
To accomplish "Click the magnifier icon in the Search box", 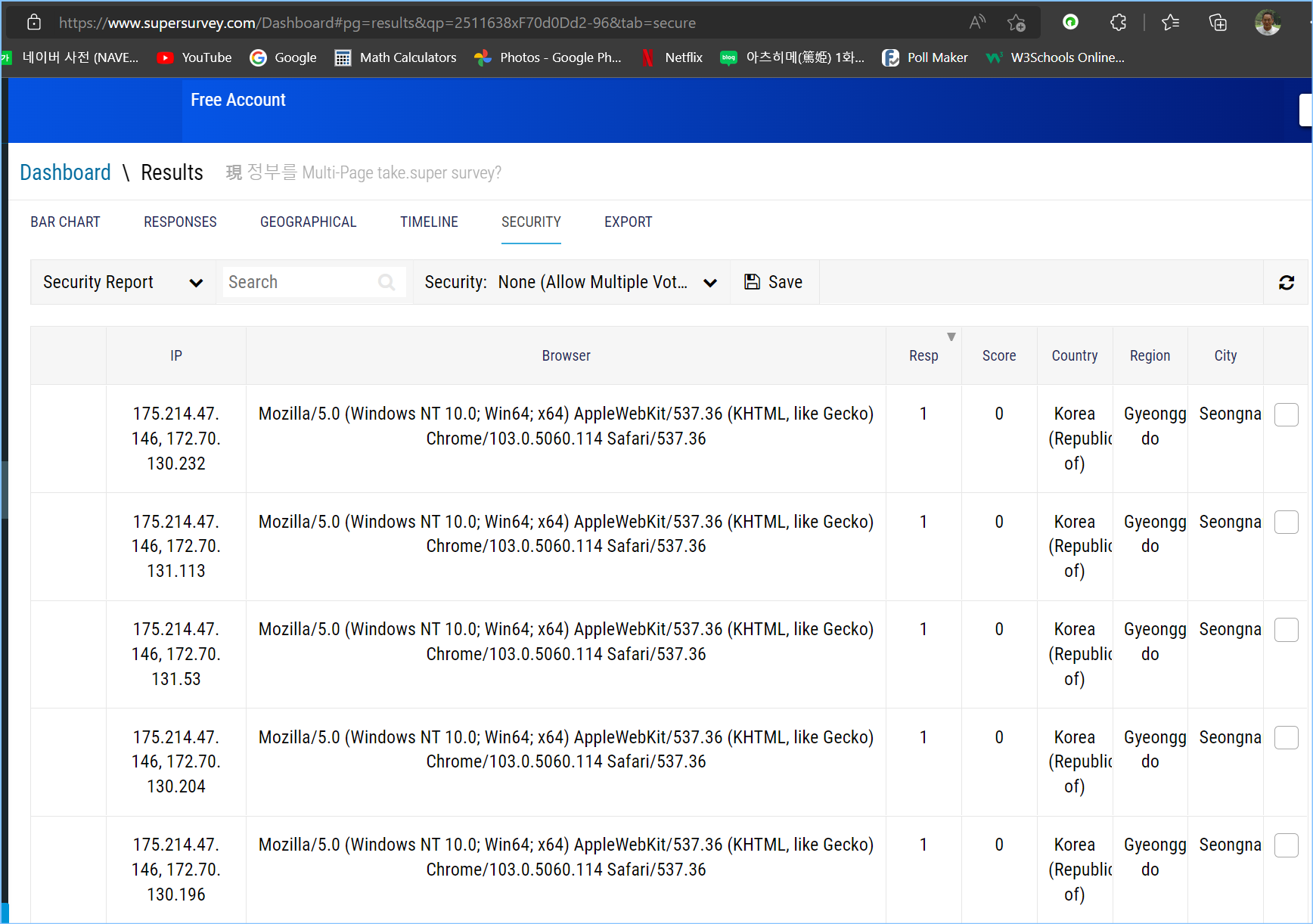I will point(386,283).
